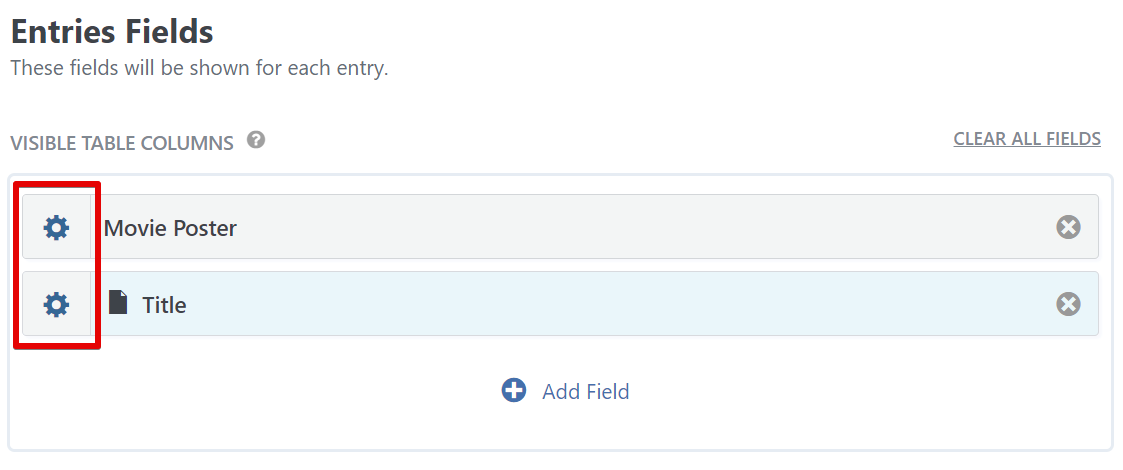Click the Visible Table Columns label
This screenshot has height=470, width=1123.
tap(122, 143)
